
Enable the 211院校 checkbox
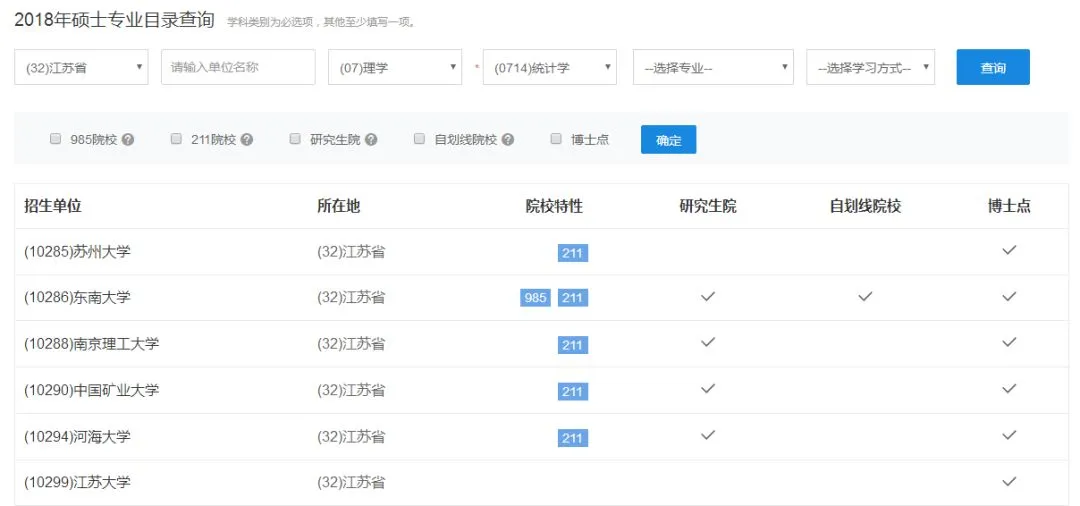pos(176,139)
